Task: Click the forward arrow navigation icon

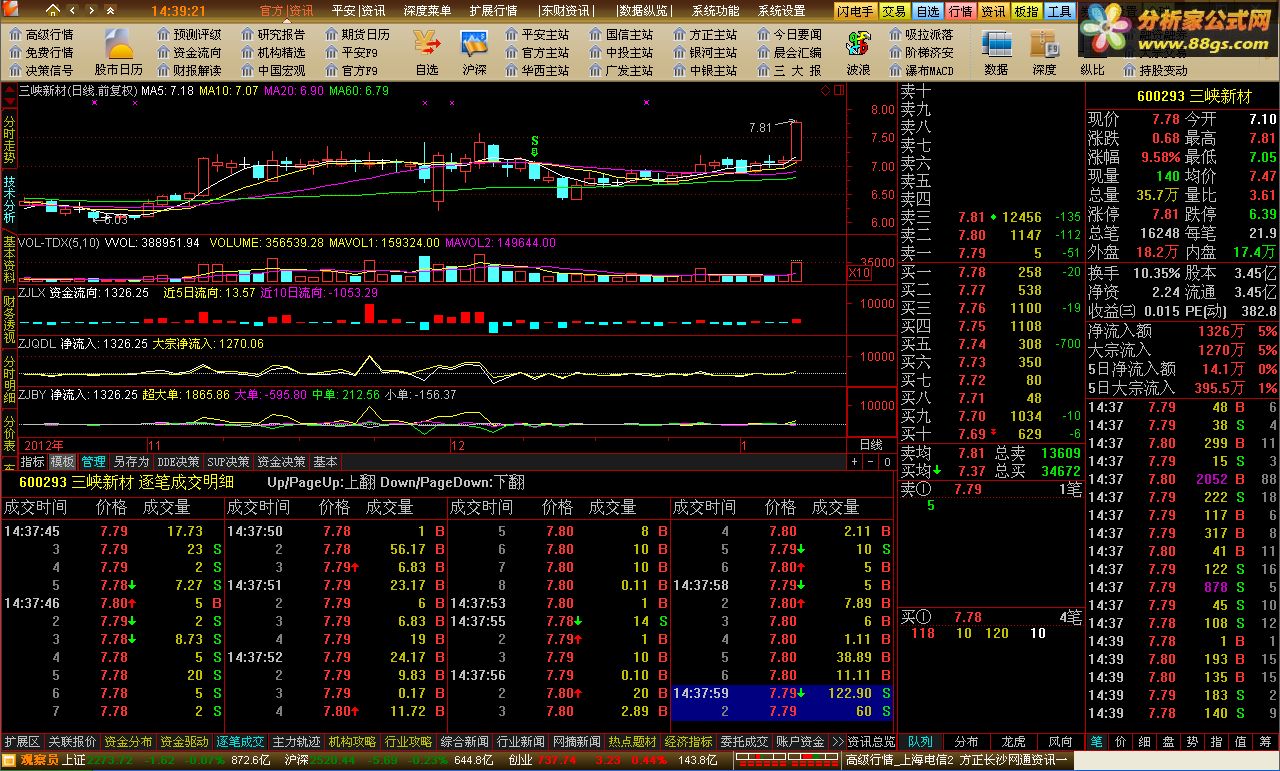Action: pos(90,10)
